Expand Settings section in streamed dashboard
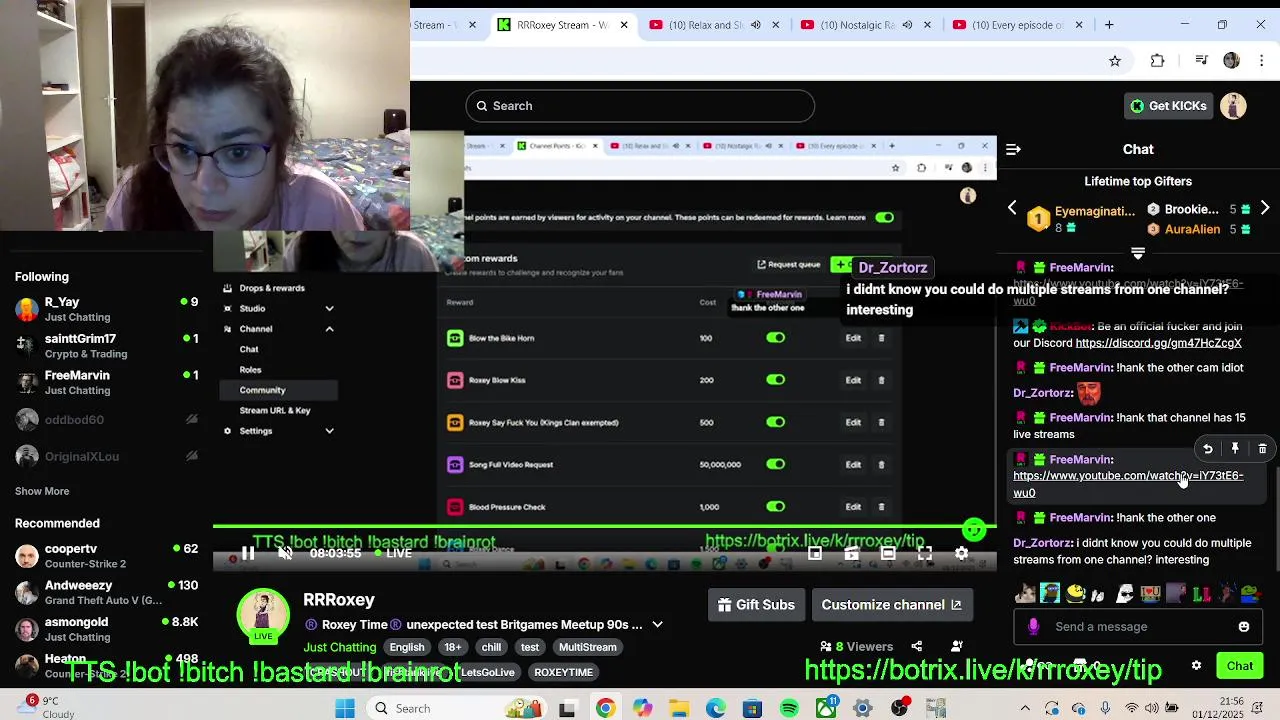The image size is (1280, 720). [x=329, y=431]
